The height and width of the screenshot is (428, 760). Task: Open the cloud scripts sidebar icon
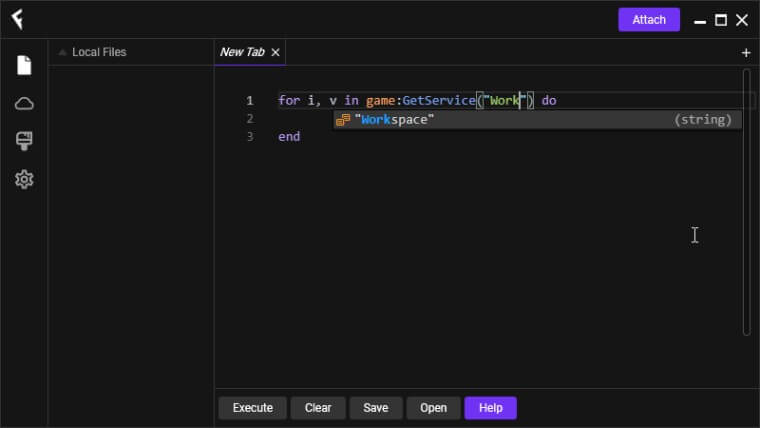tap(24, 104)
